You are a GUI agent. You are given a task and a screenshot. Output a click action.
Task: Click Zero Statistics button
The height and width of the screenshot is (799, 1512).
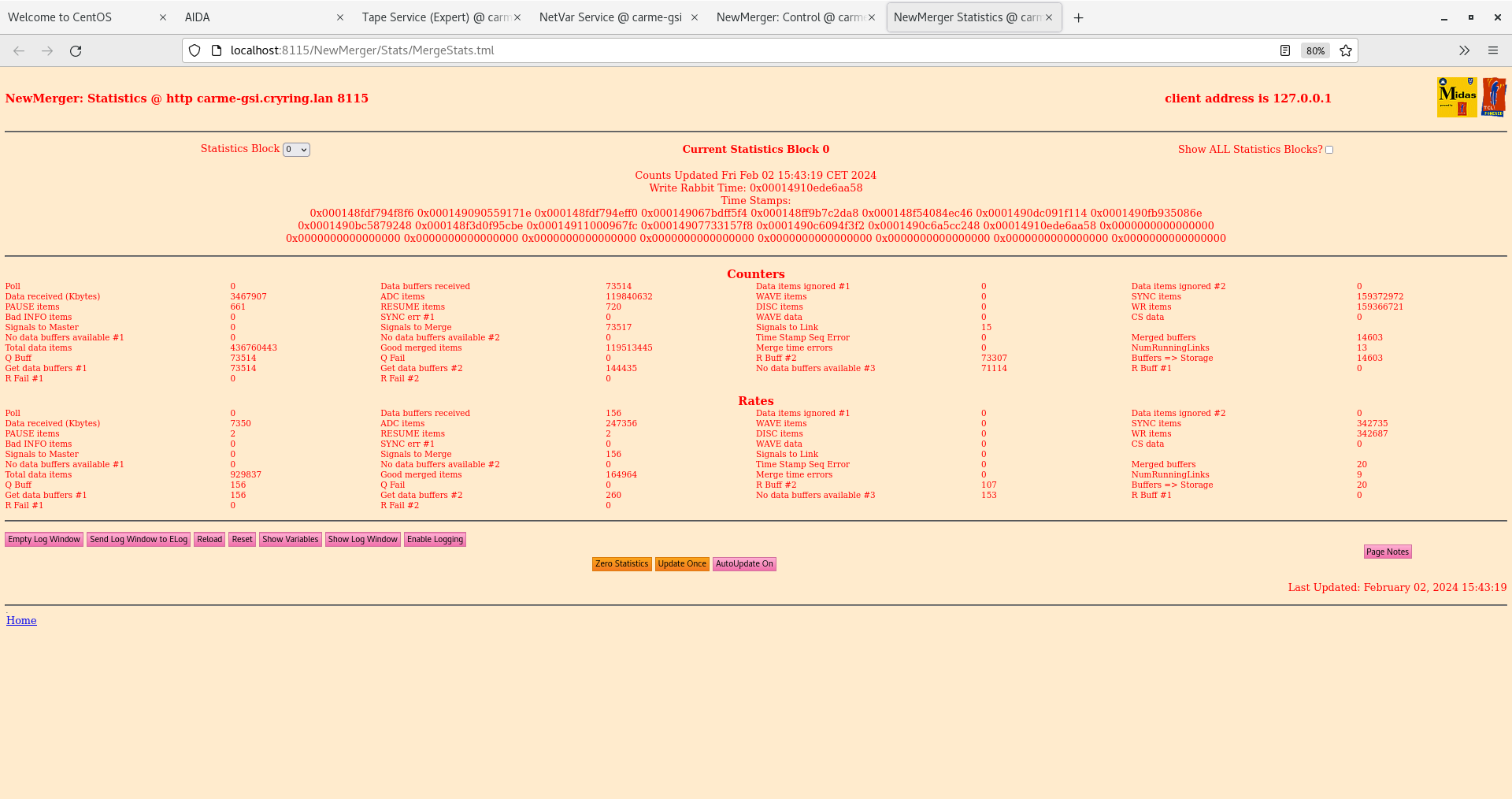pos(622,564)
